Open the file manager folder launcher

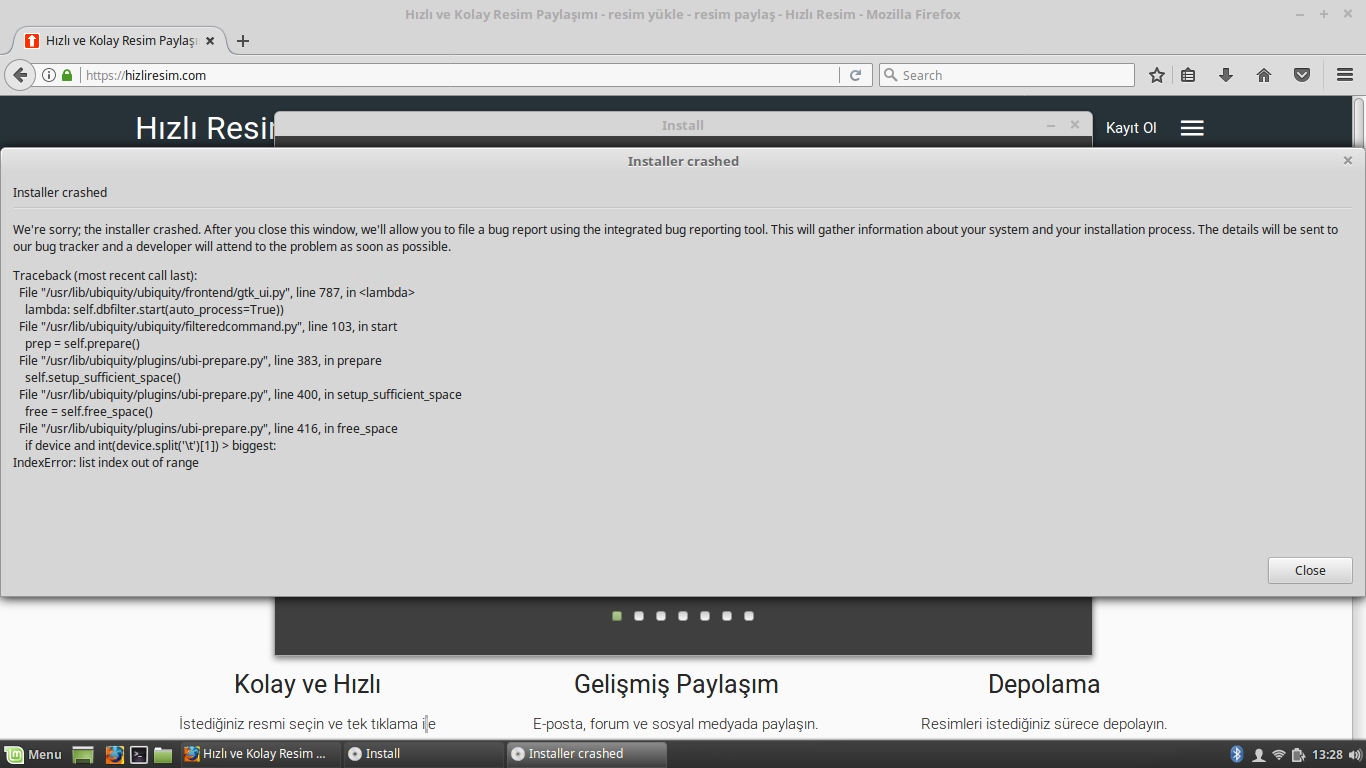(x=163, y=754)
